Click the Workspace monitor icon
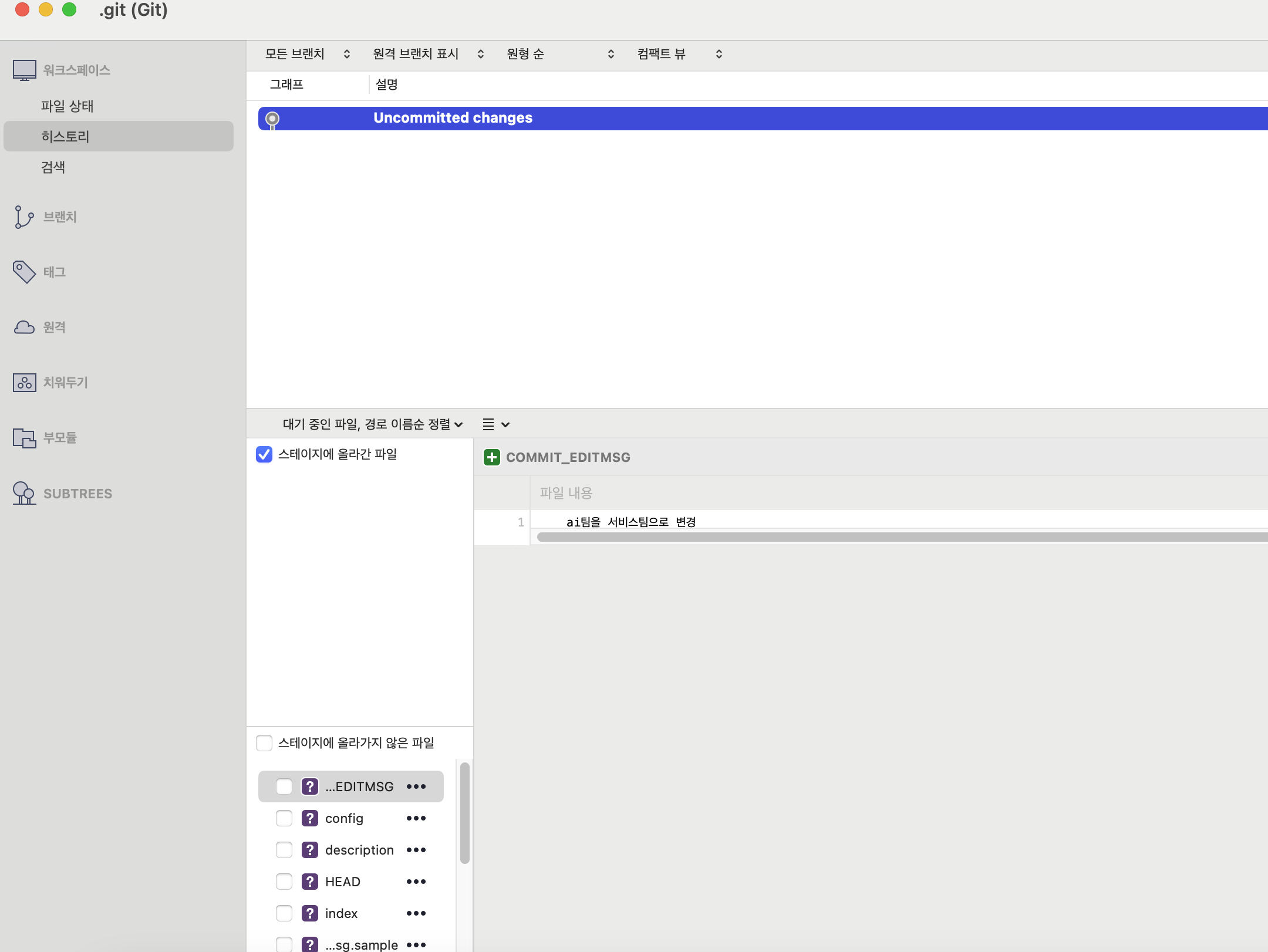This screenshot has width=1268, height=952. (x=24, y=70)
